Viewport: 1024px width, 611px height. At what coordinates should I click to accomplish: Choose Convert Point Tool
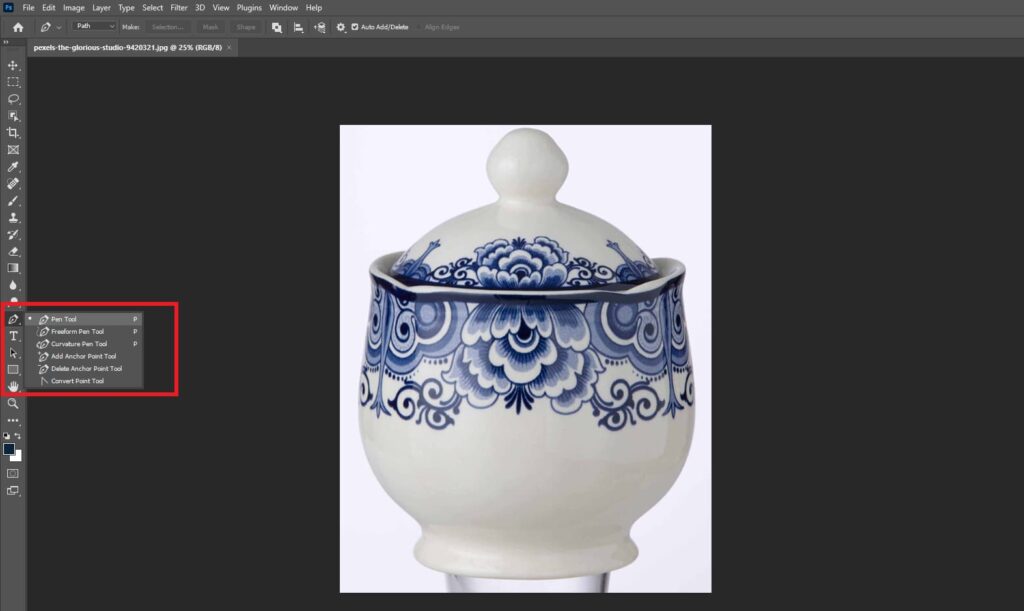(85, 381)
